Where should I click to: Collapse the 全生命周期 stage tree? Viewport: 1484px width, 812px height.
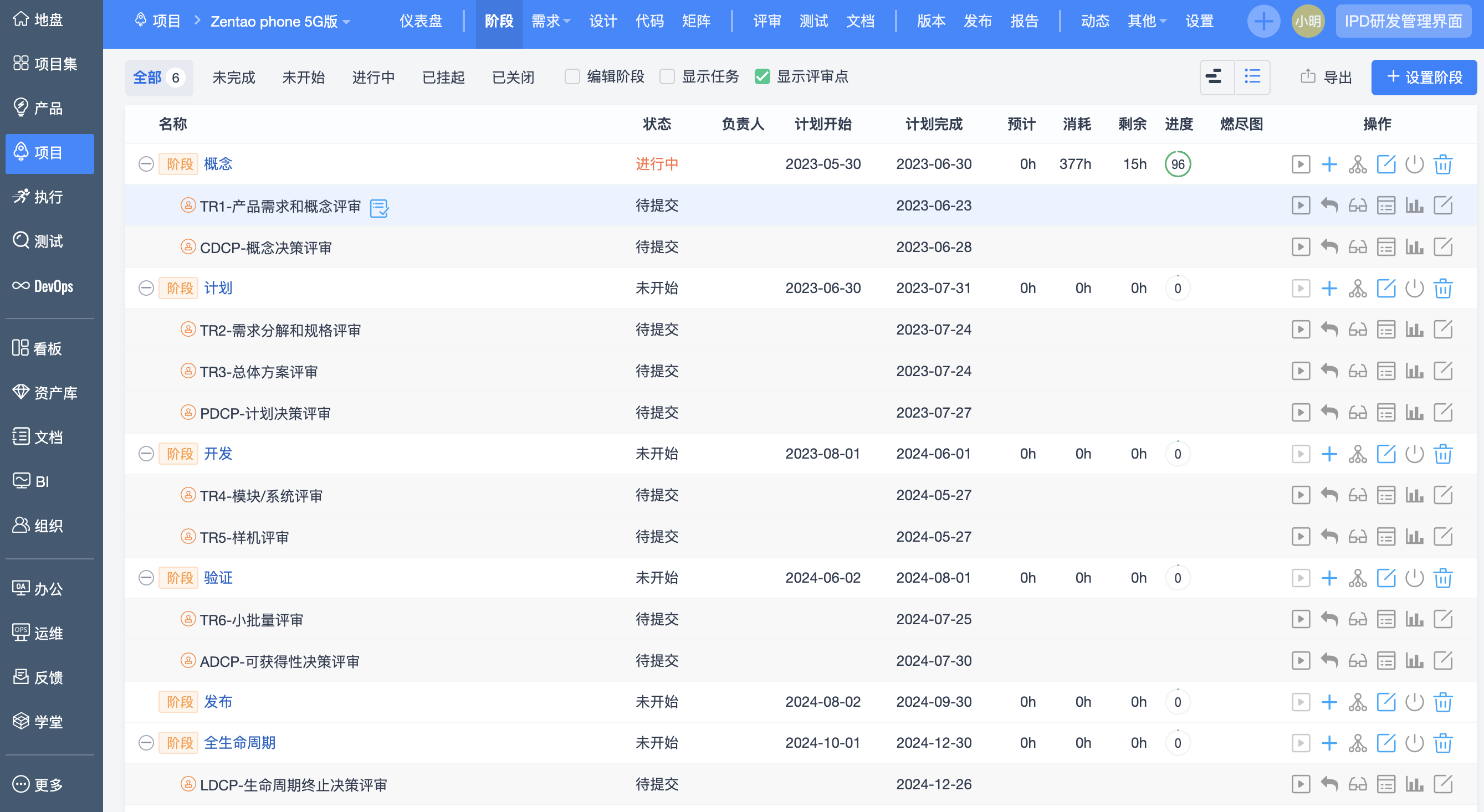click(x=146, y=743)
